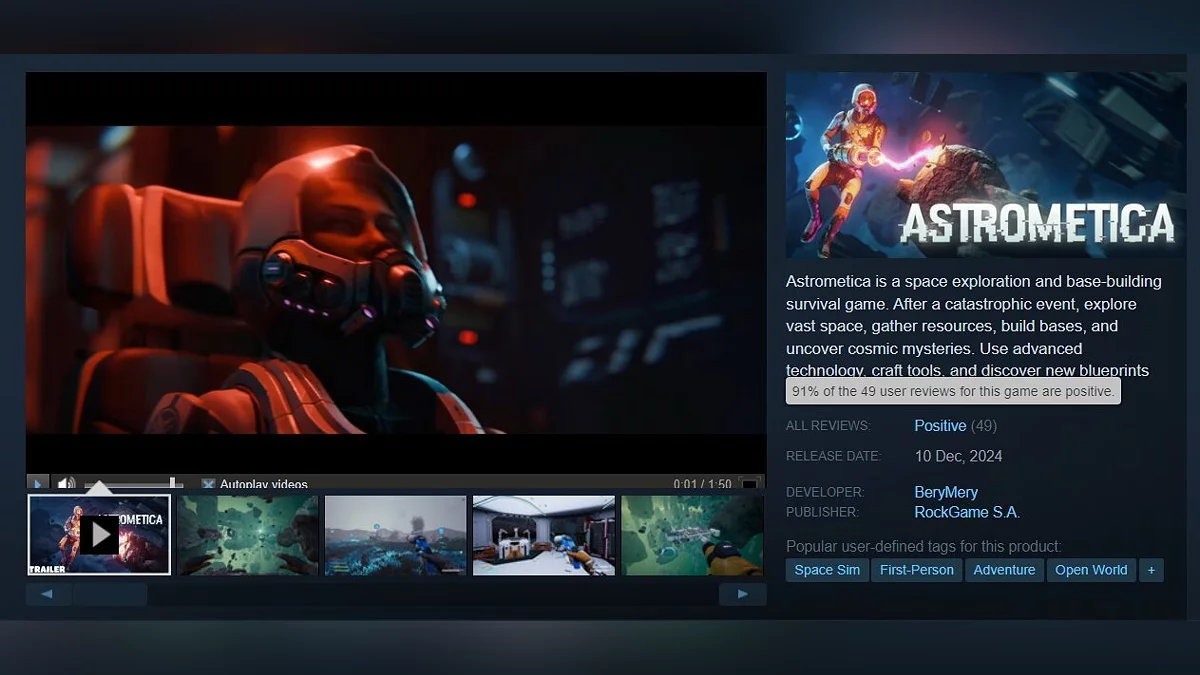This screenshot has height=675, width=1200.
Task: Open the asteroid field screenshot thumbnail
Action: pos(247,535)
